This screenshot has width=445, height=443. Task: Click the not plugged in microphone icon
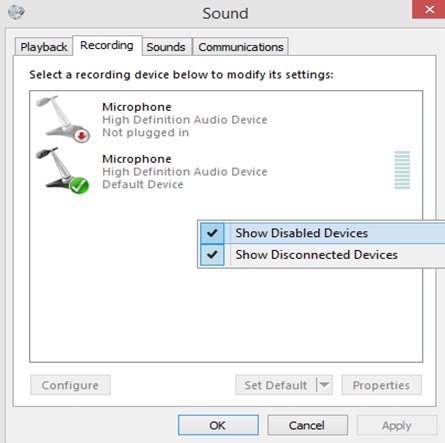click(63, 119)
